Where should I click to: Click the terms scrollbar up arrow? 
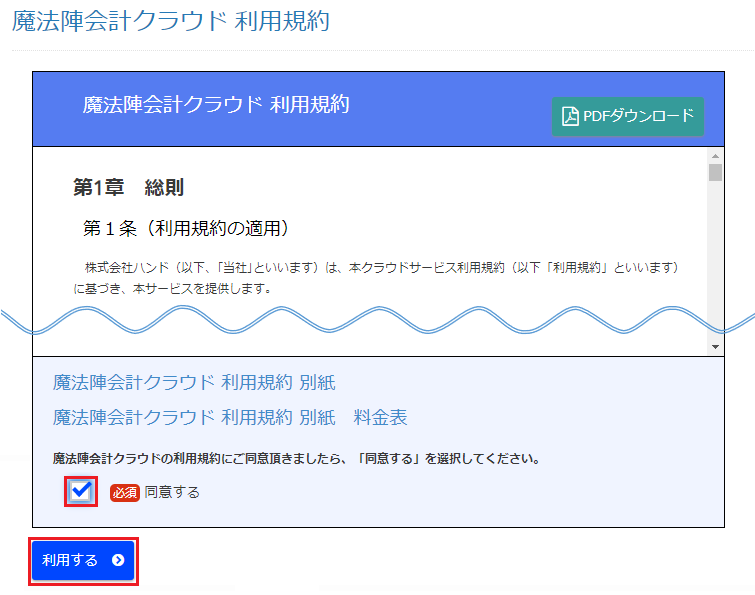pos(715,156)
